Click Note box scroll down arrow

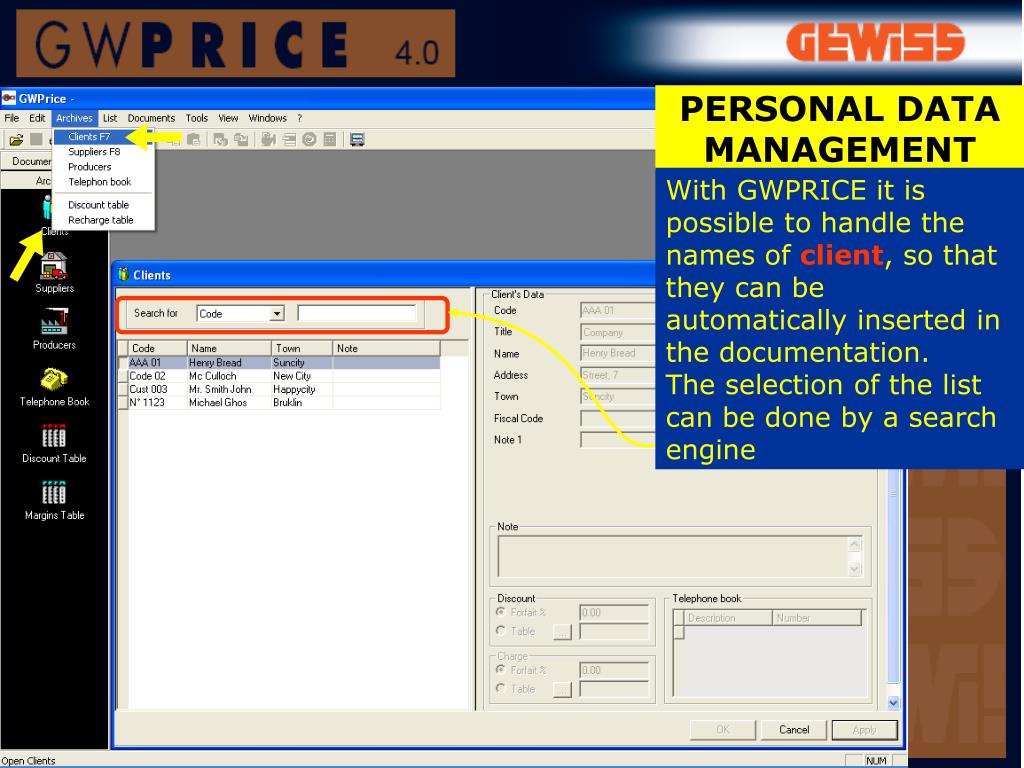click(855, 569)
